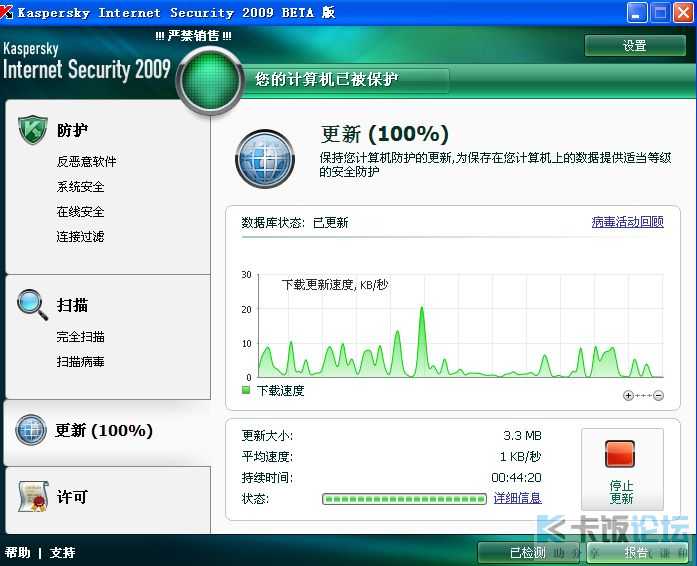Select the 防护 section
Viewport: 697px width, 566px height.
[72, 130]
